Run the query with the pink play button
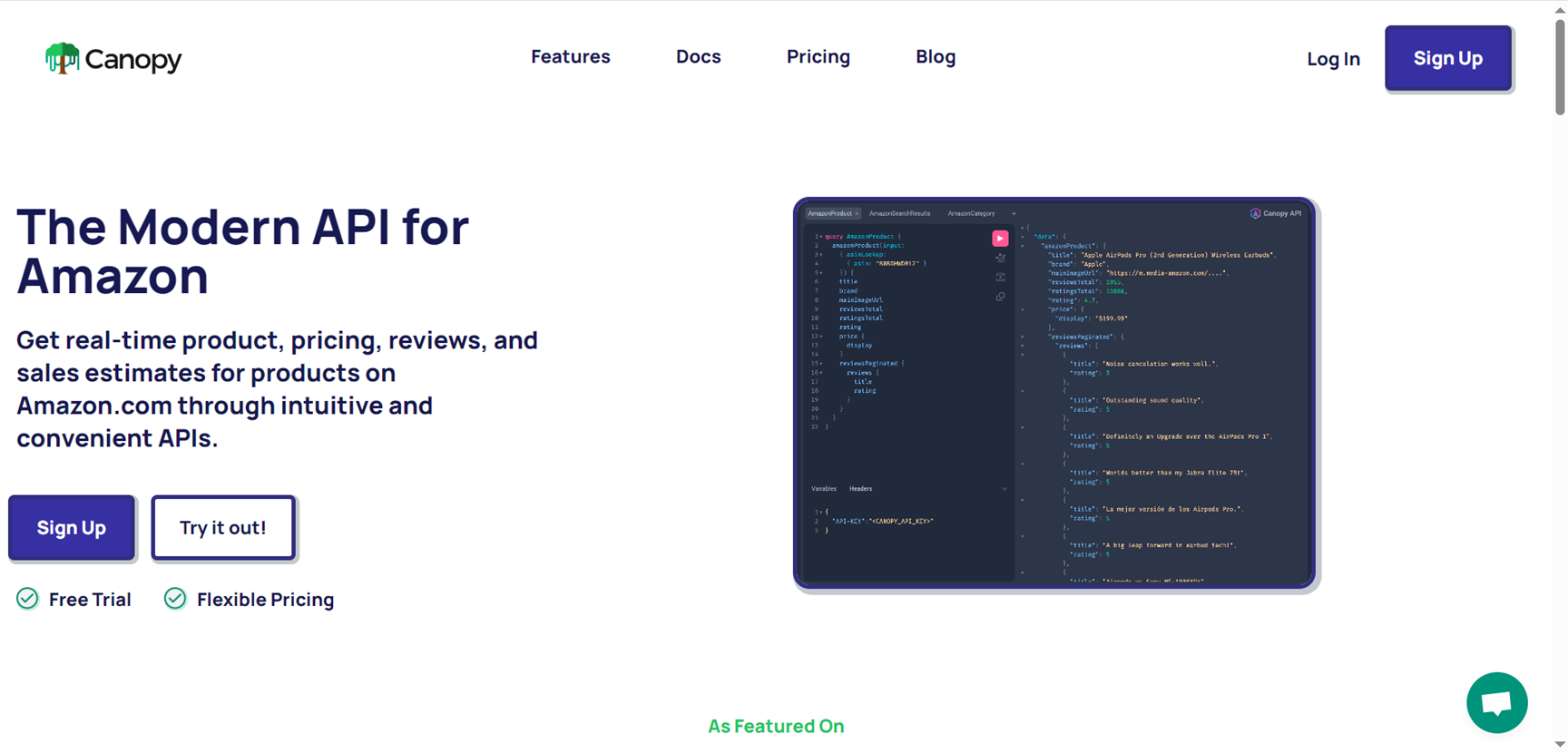This screenshot has width=1568, height=753. point(1000,239)
